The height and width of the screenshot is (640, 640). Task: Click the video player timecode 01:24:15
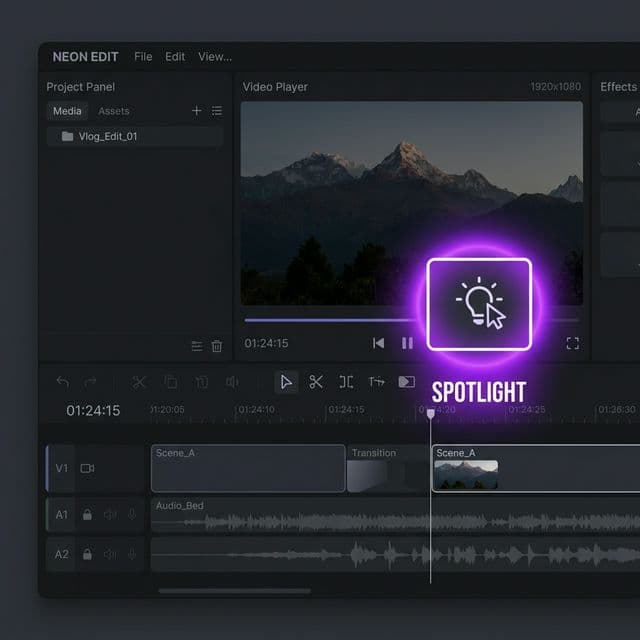coord(266,343)
